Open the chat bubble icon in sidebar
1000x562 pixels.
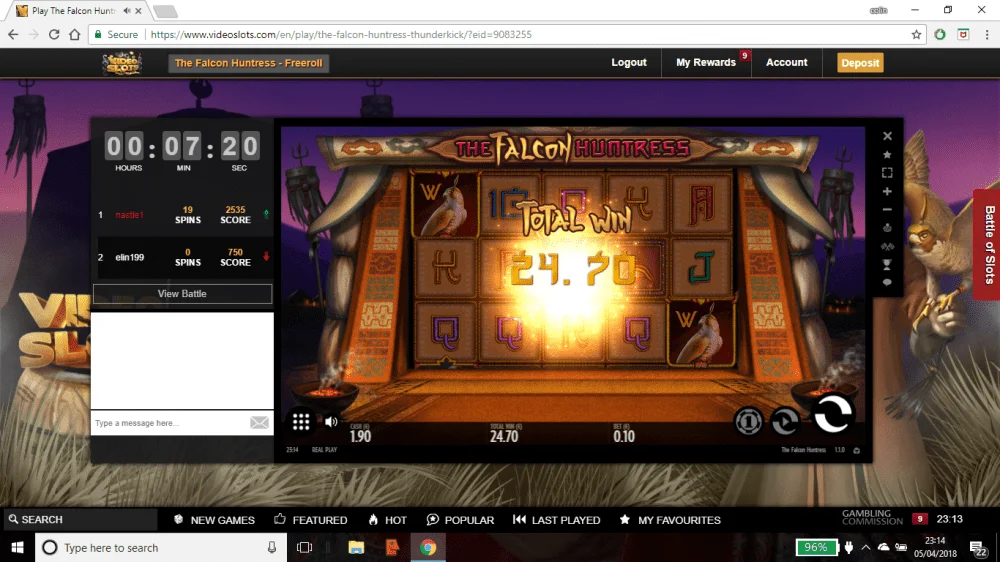pos(887,283)
